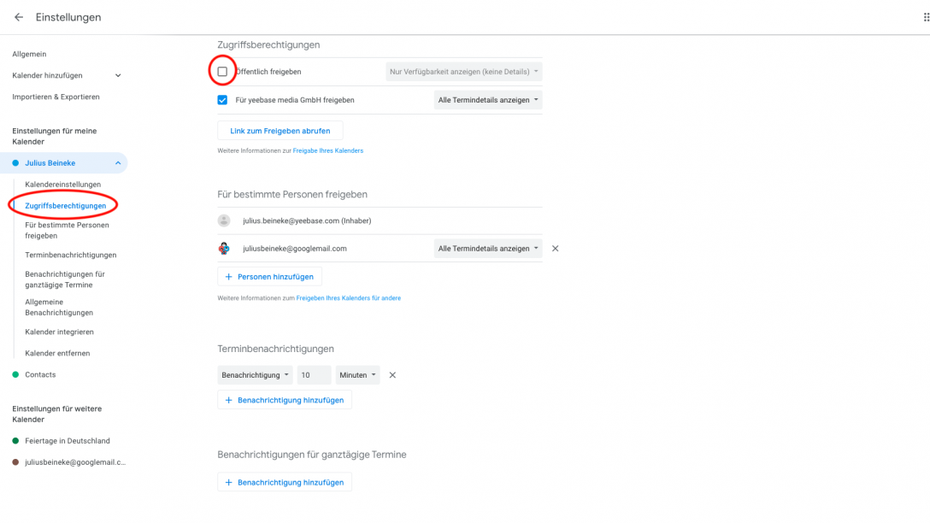Viewport: 930px width, 523px height.
Task: Open the Google apps grid icon
Action: pyautogui.click(x=925, y=17)
